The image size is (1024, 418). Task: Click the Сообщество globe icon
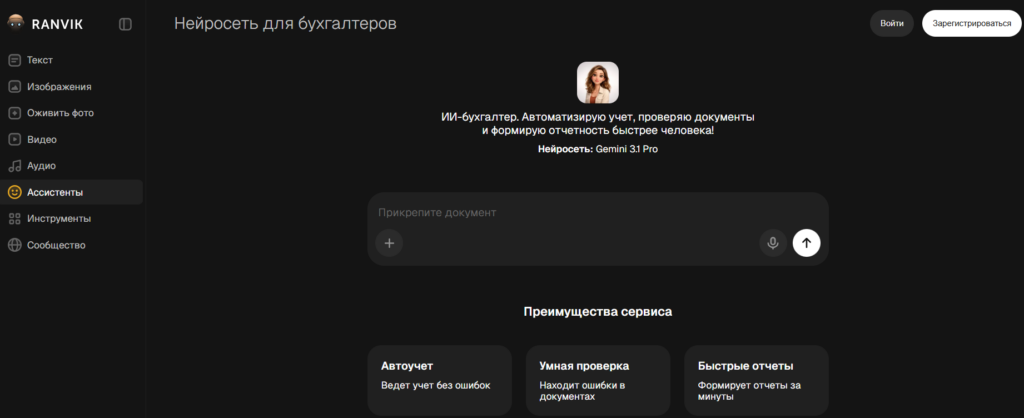tap(14, 245)
